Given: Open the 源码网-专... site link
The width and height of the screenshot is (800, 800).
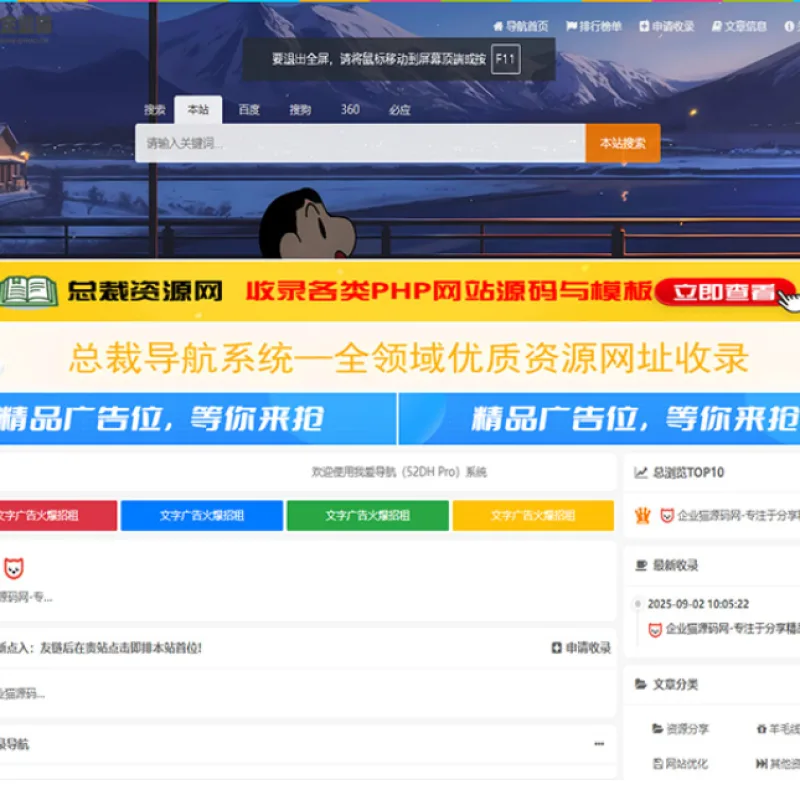Looking at the screenshot, I should [x=26, y=596].
